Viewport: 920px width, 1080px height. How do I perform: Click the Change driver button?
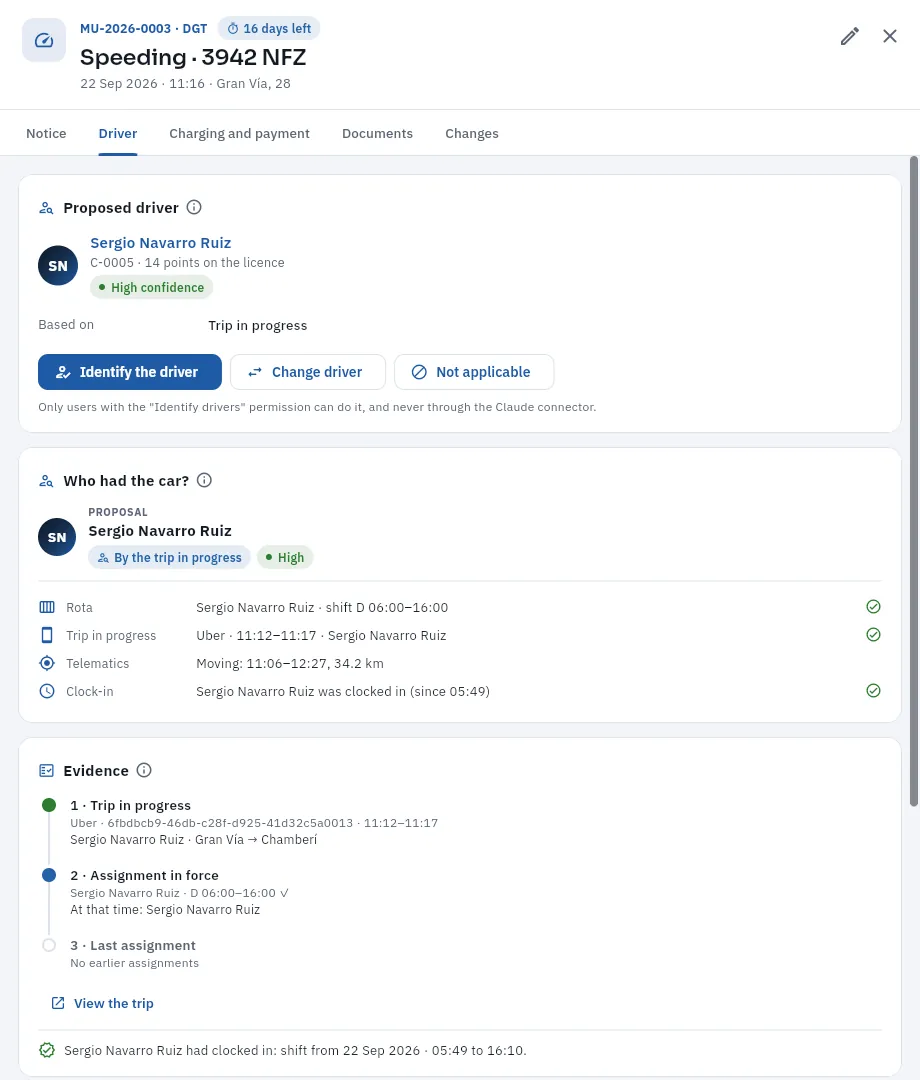[x=308, y=372]
